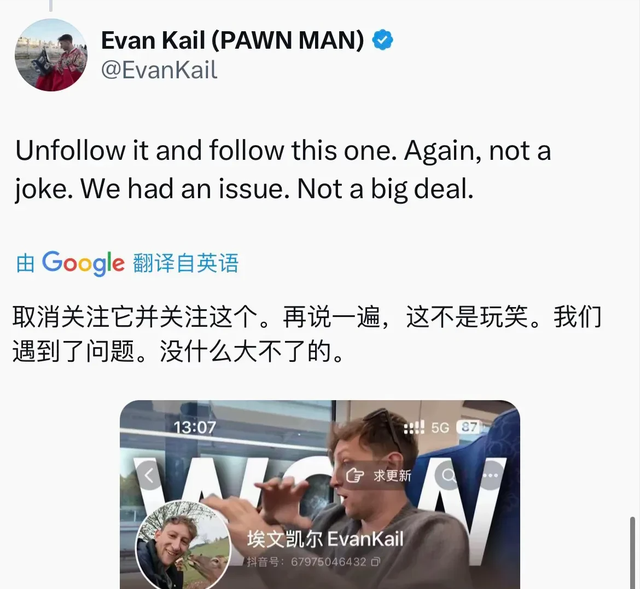This screenshot has height=589, width=640.
Task: Tap the 求更新 button text
Action: [x=392, y=476]
